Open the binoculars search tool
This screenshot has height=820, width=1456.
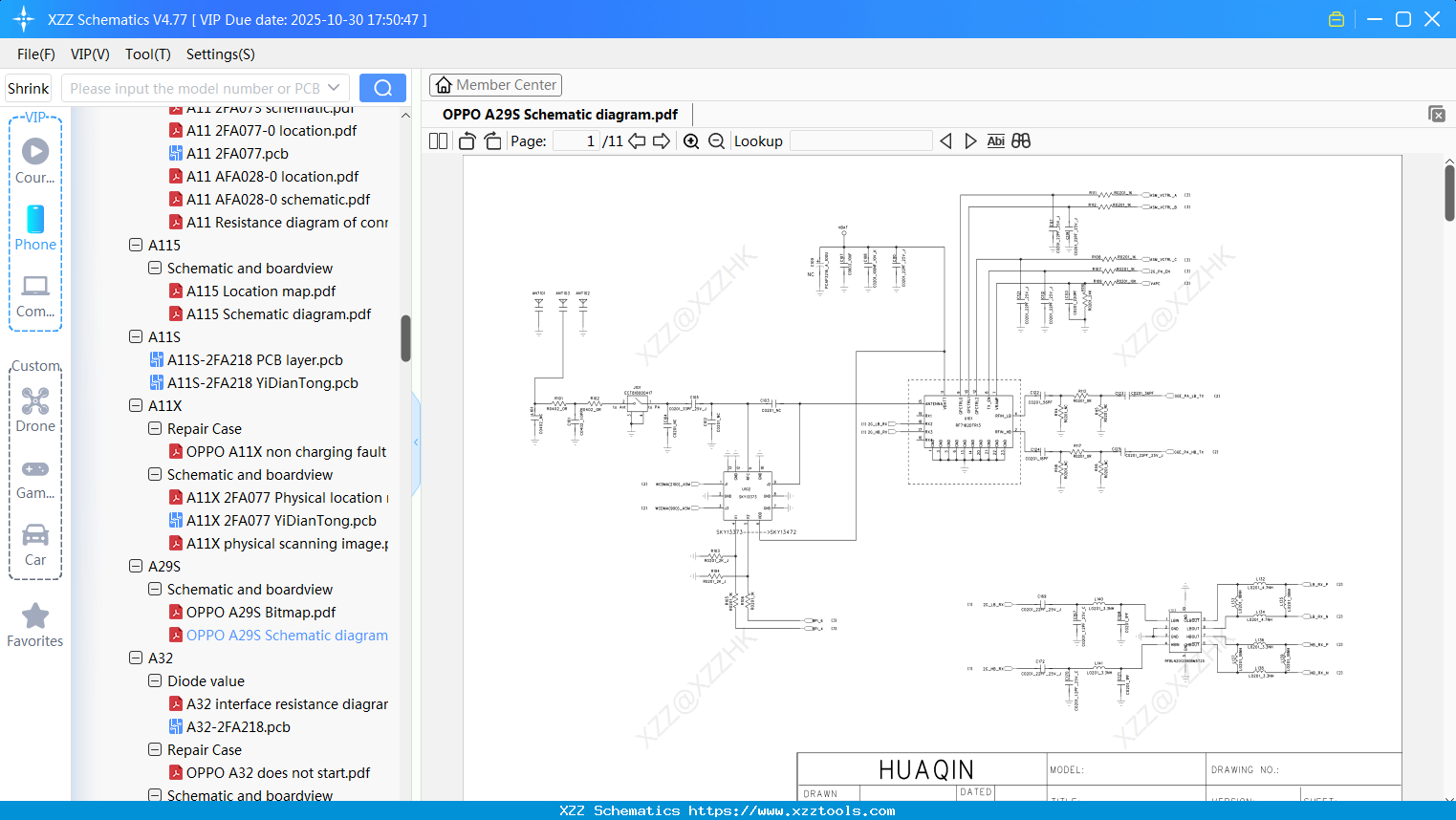click(x=1020, y=140)
